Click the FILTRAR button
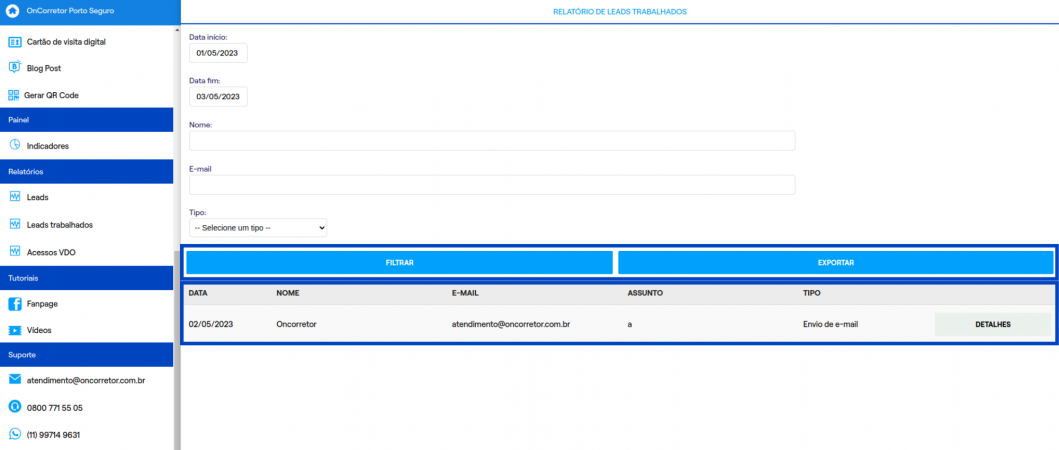 (399, 262)
